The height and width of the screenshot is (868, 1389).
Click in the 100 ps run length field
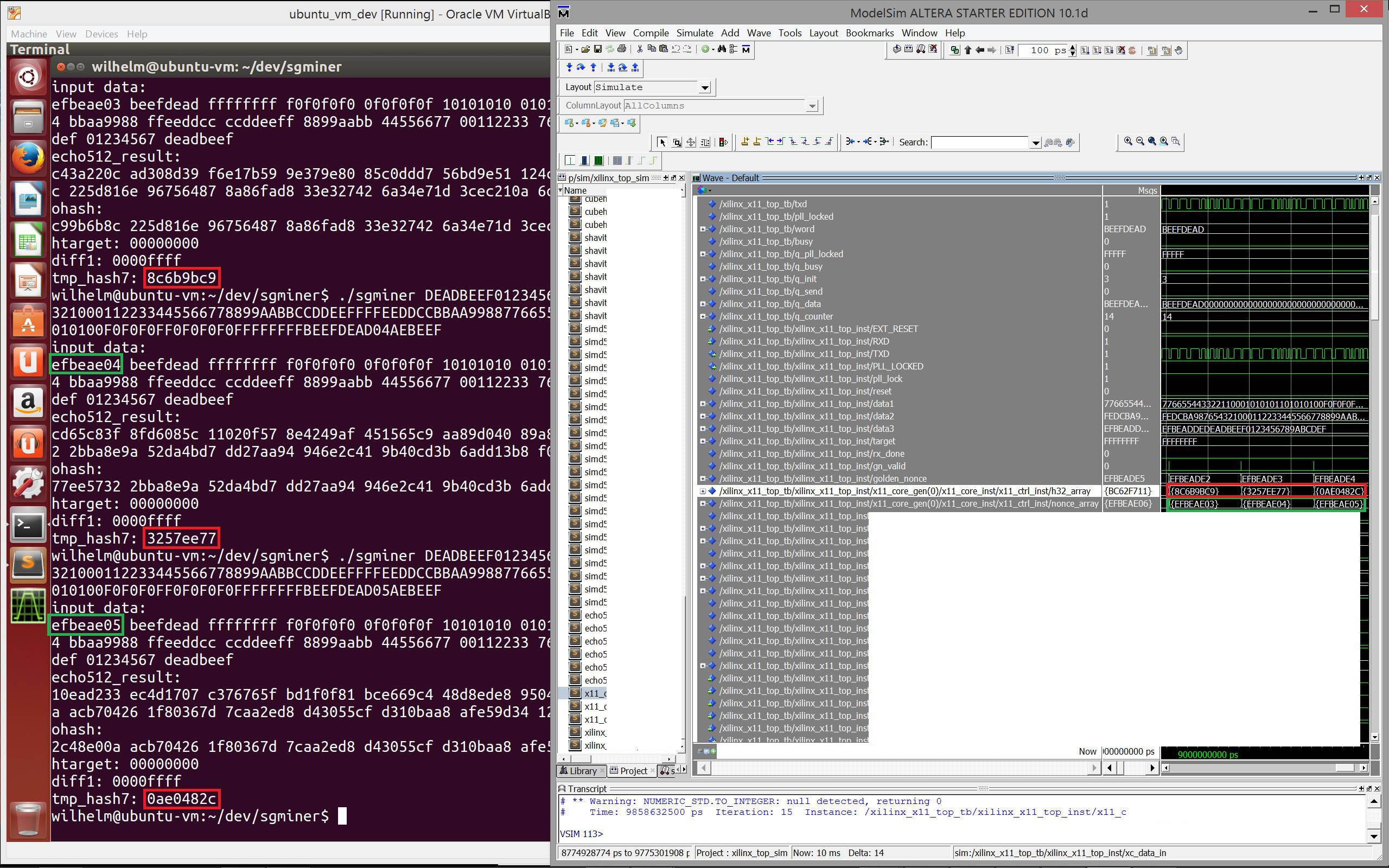1043,50
